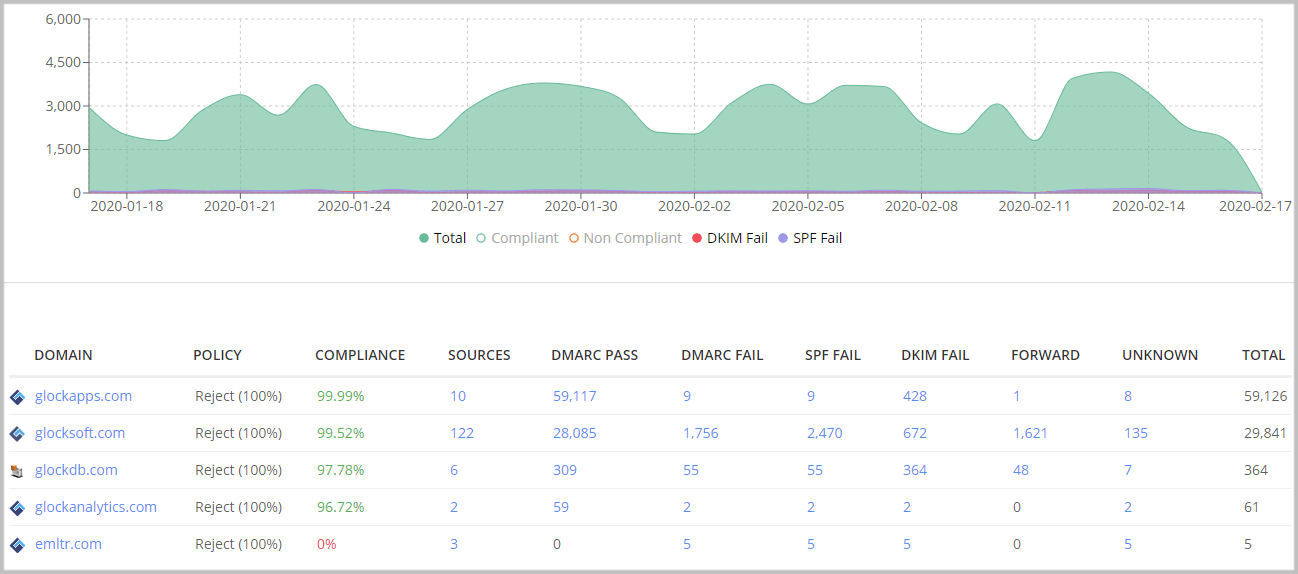
Task: Open glockapps.com sources count 10
Action: tap(458, 396)
